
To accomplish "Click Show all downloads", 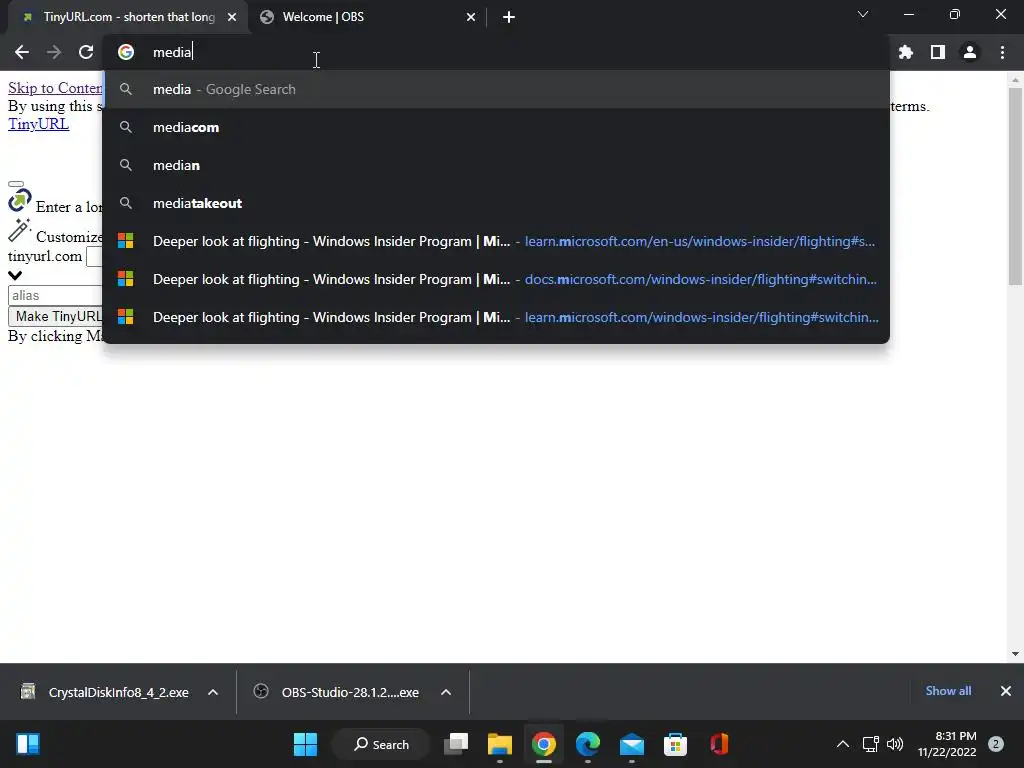I will pyautogui.click(x=948, y=691).
